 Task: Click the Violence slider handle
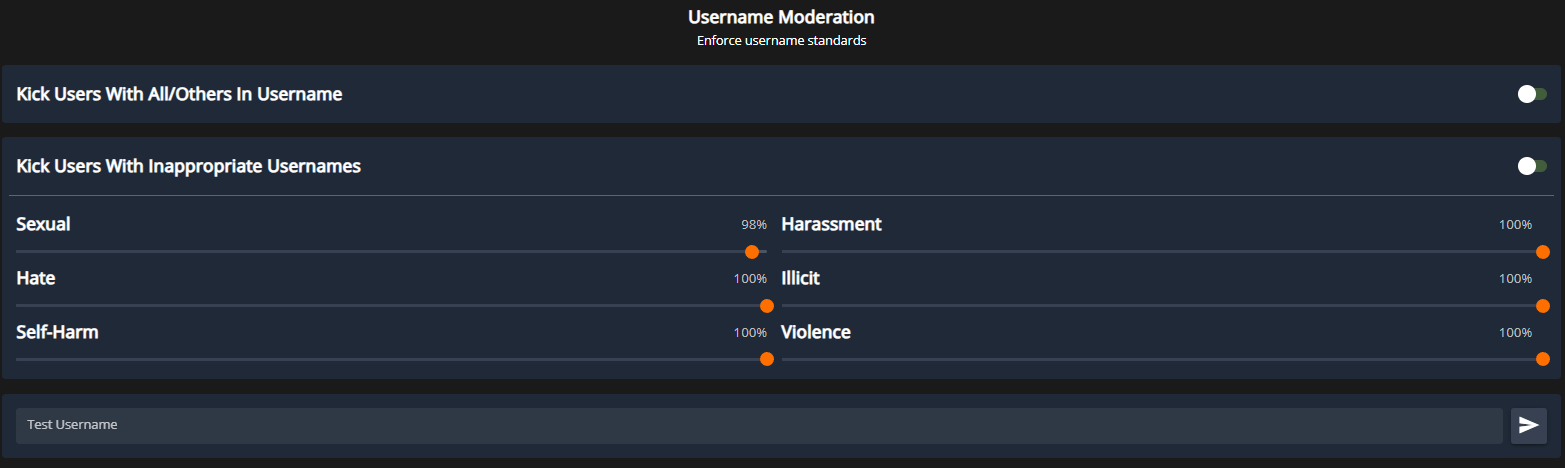(1542, 359)
